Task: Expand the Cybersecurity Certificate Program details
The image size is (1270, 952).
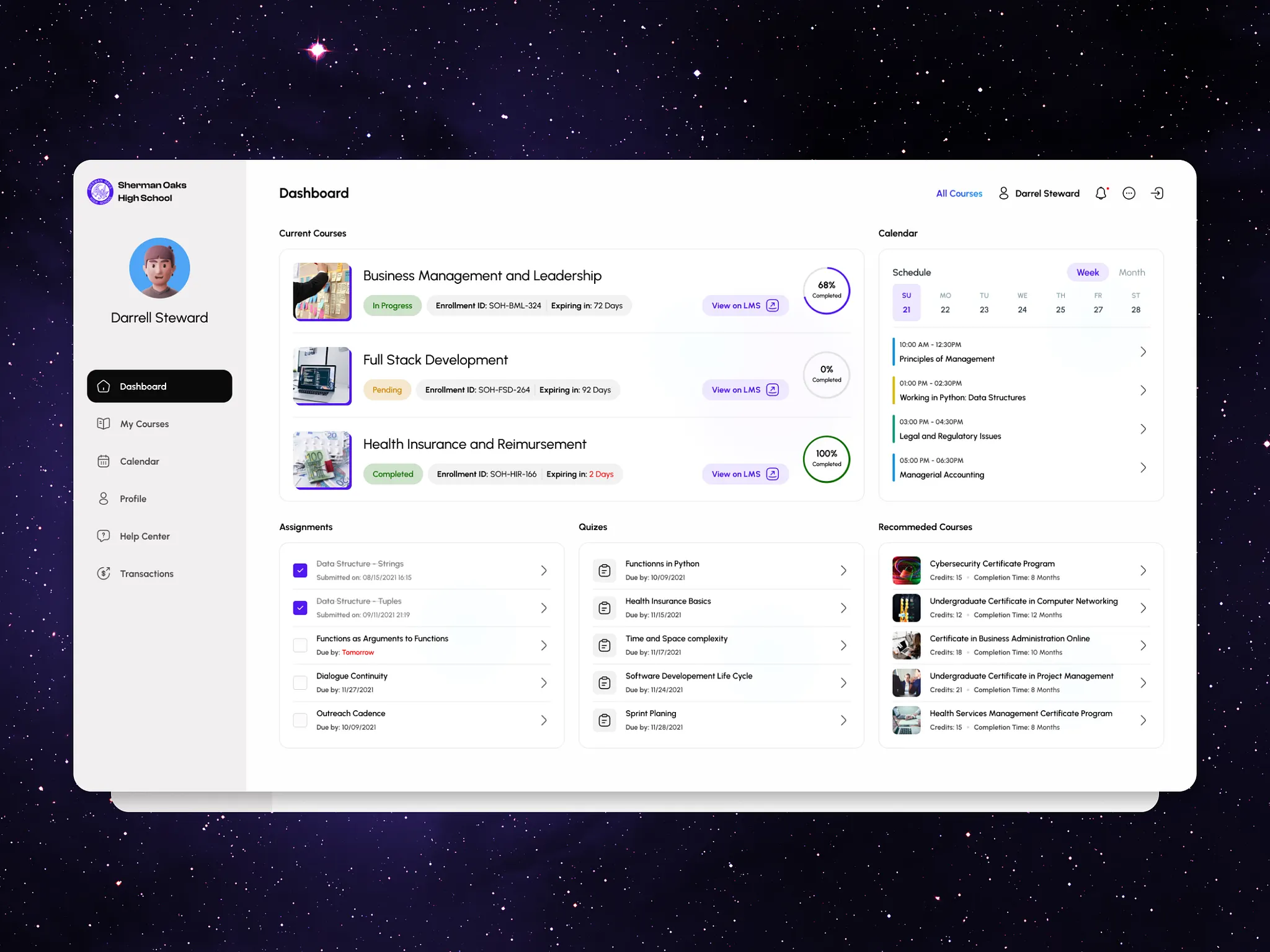Action: point(1144,570)
